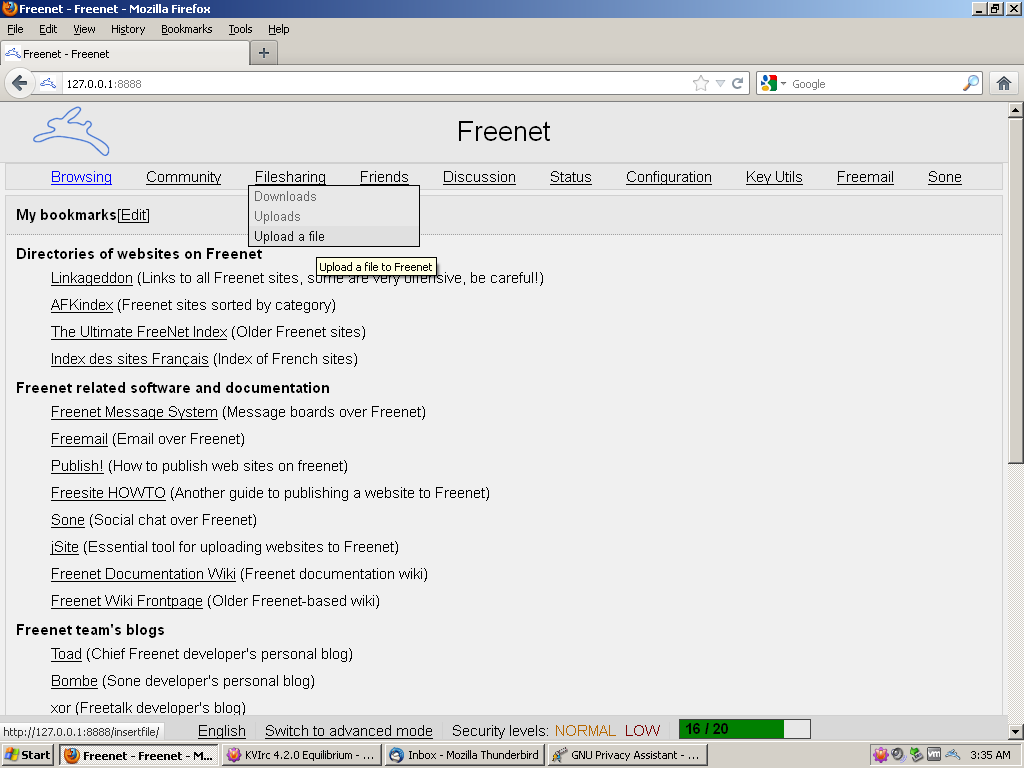Open the Sone navigation item
This screenshot has height=768, width=1024.
click(945, 177)
